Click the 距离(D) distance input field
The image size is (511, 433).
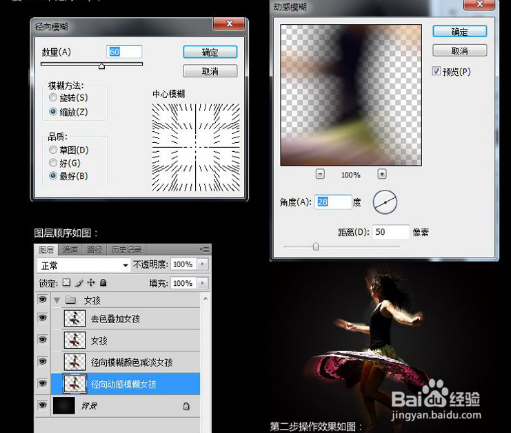click(x=391, y=232)
